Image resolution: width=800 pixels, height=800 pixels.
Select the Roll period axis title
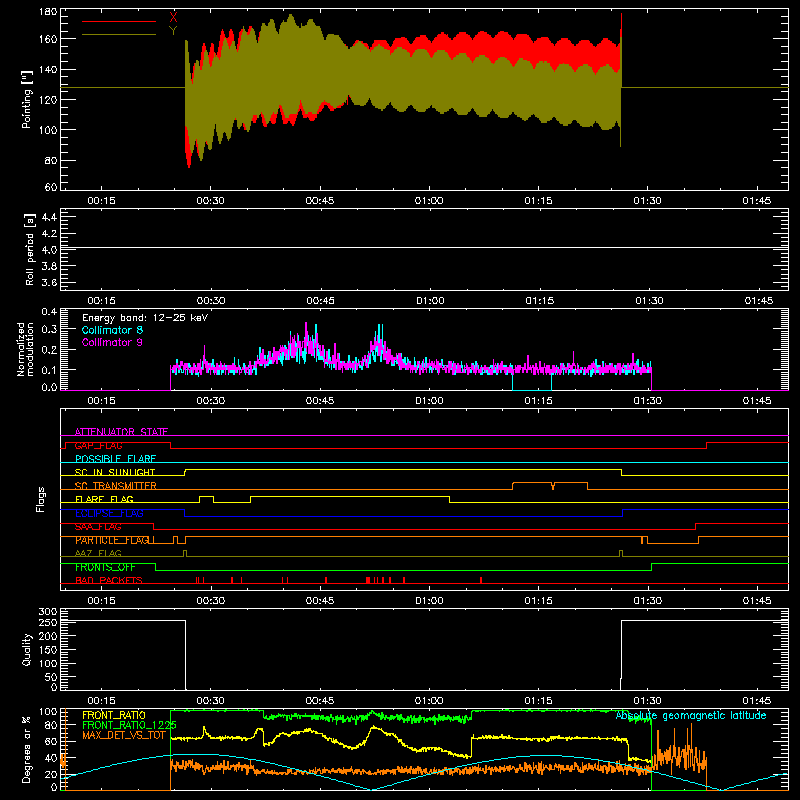tap(29, 249)
